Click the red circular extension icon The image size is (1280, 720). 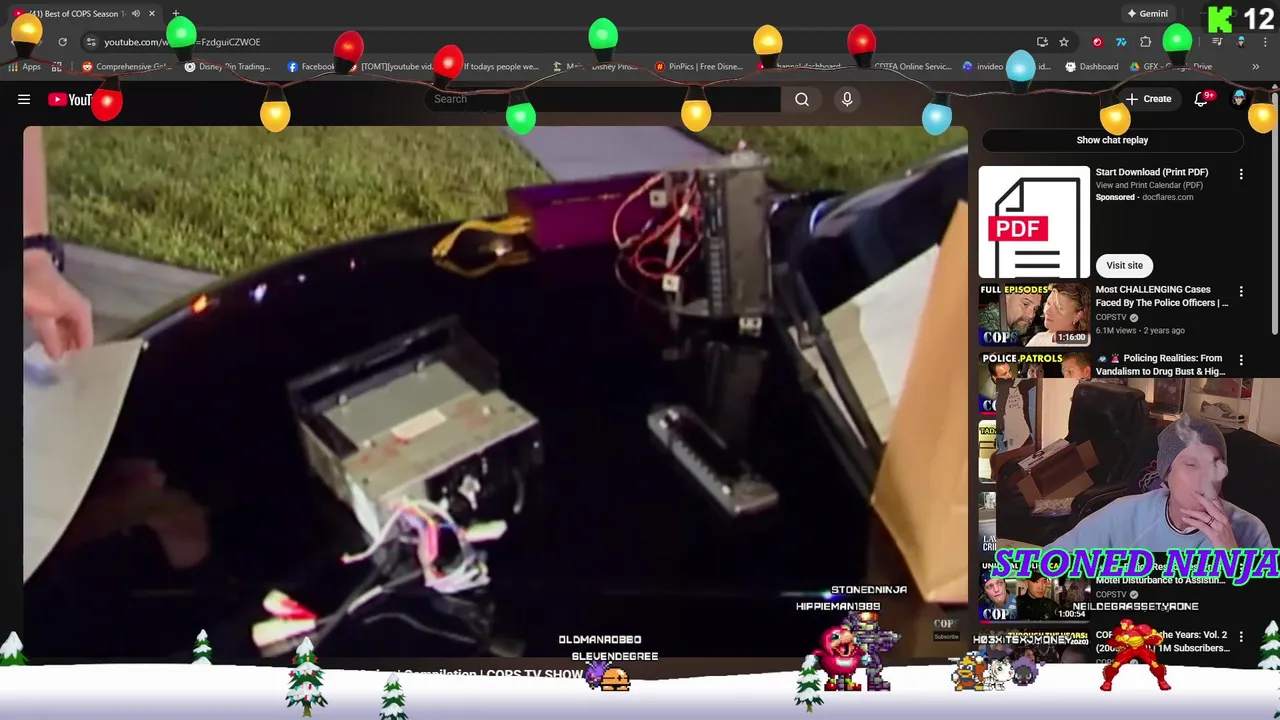tap(1097, 42)
